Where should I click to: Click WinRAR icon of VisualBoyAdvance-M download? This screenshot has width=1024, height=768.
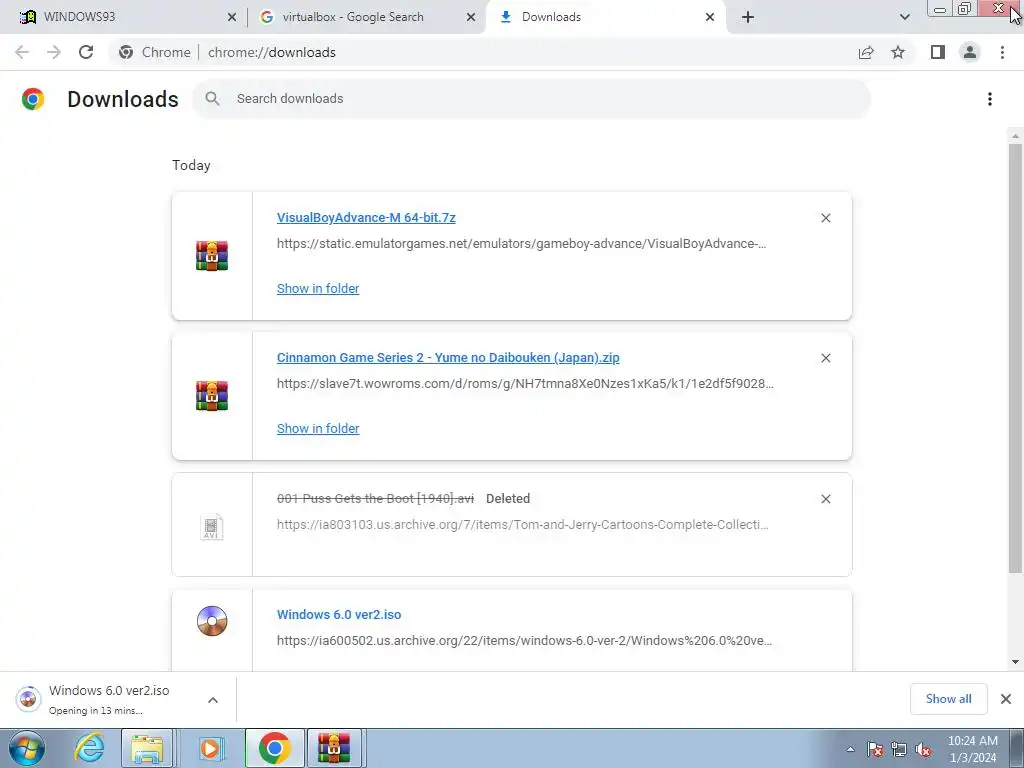pos(212,255)
